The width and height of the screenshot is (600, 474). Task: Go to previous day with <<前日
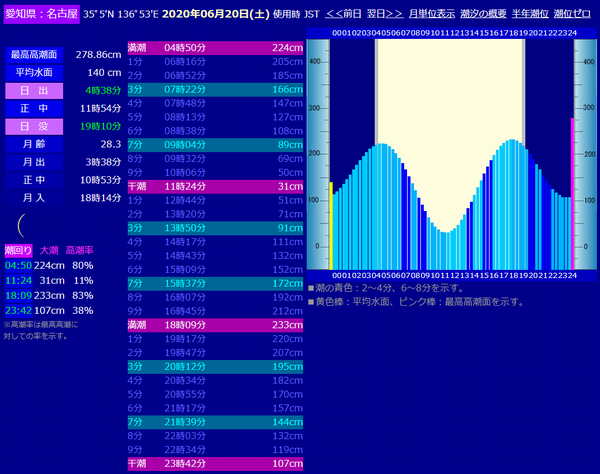(x=345, y=15)
